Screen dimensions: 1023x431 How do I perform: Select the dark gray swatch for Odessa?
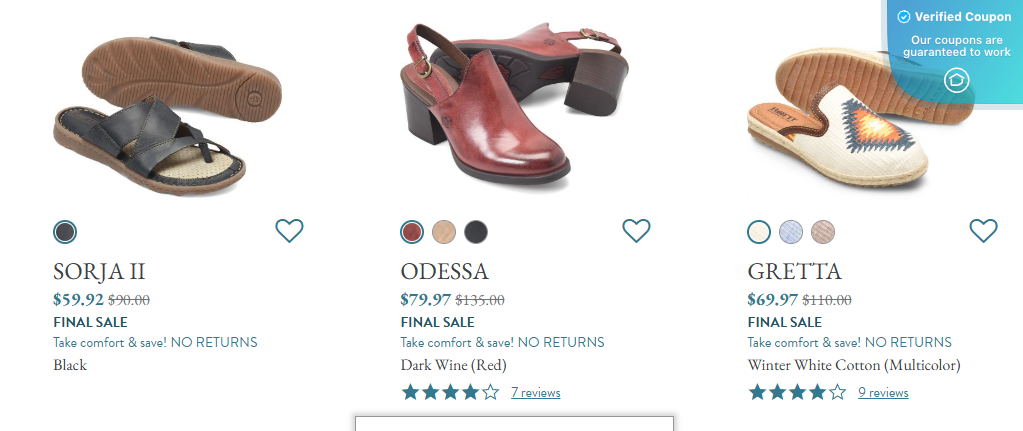pos(476,232)
